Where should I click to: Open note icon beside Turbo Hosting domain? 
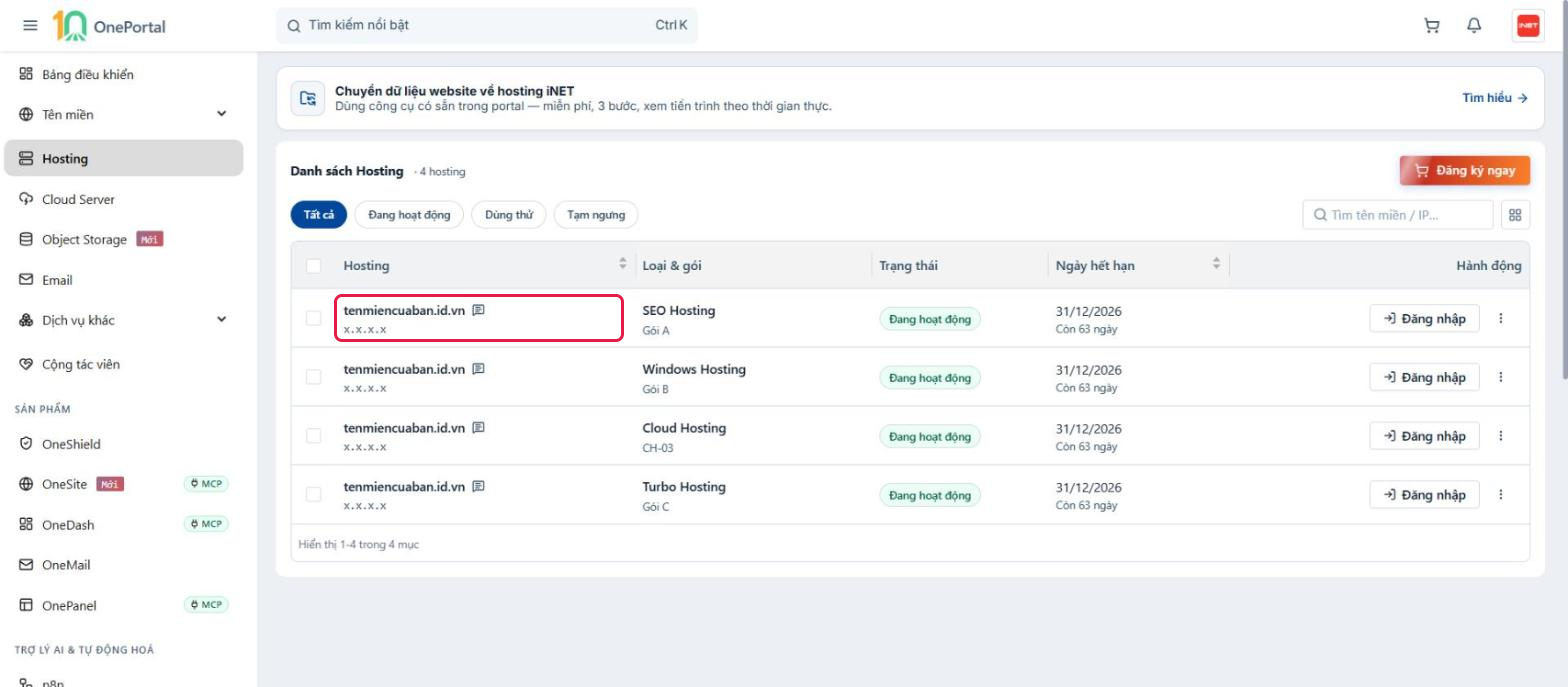point(479,487)
